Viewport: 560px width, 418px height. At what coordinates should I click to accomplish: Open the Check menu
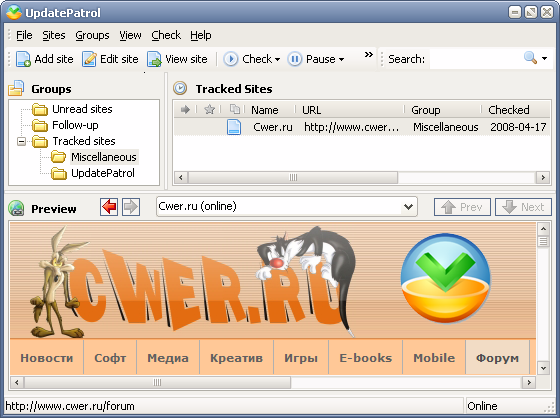166,35
